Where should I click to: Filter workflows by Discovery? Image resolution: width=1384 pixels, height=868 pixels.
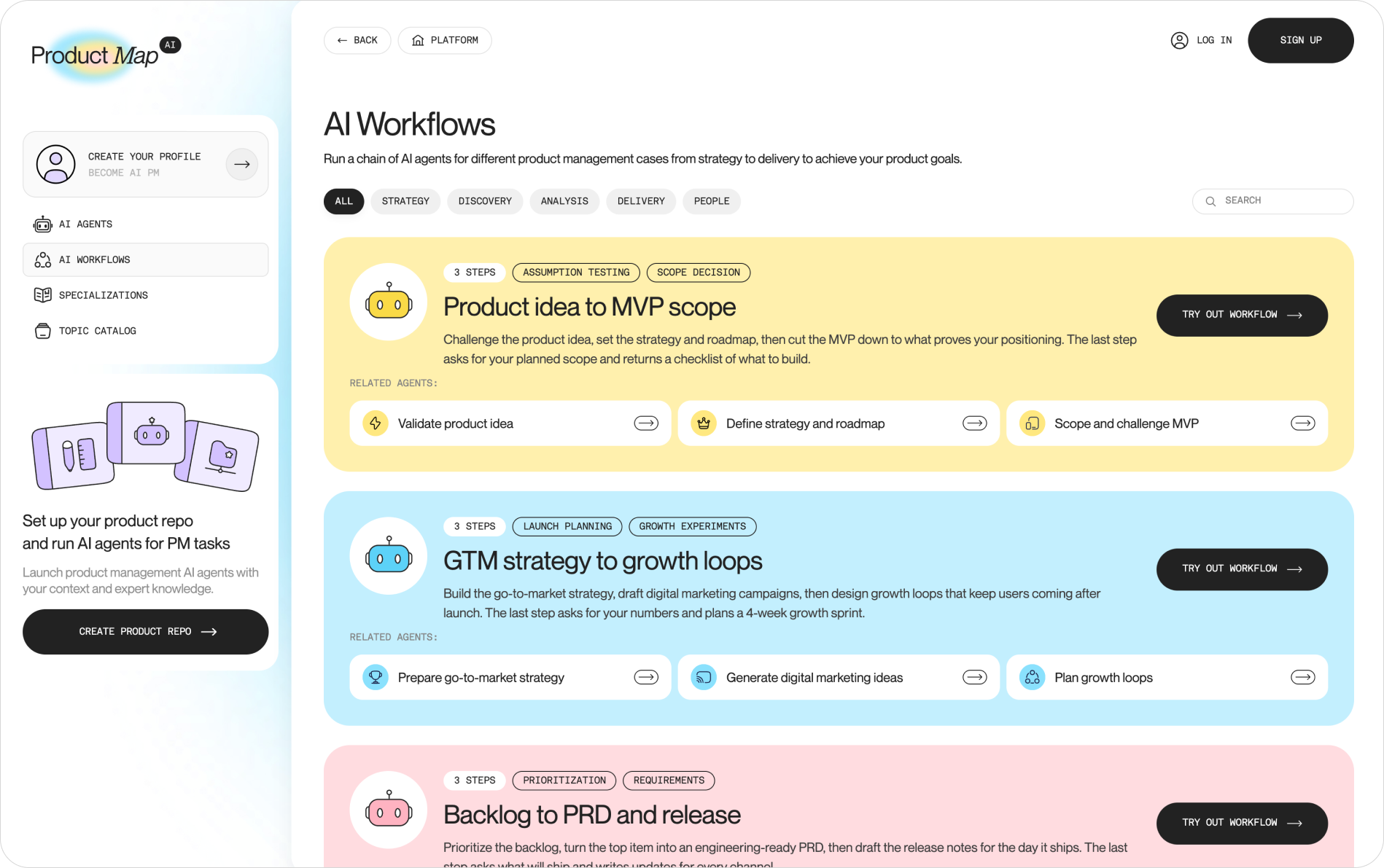(x=485, y=201)
